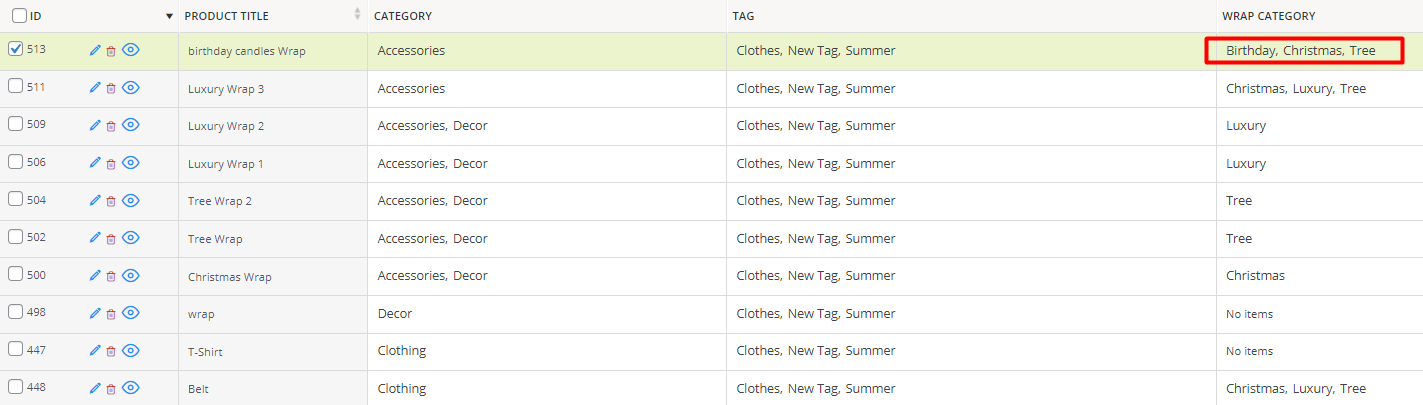
Task: Edit Belt product with pencil icon
Action: click(95, 388)
